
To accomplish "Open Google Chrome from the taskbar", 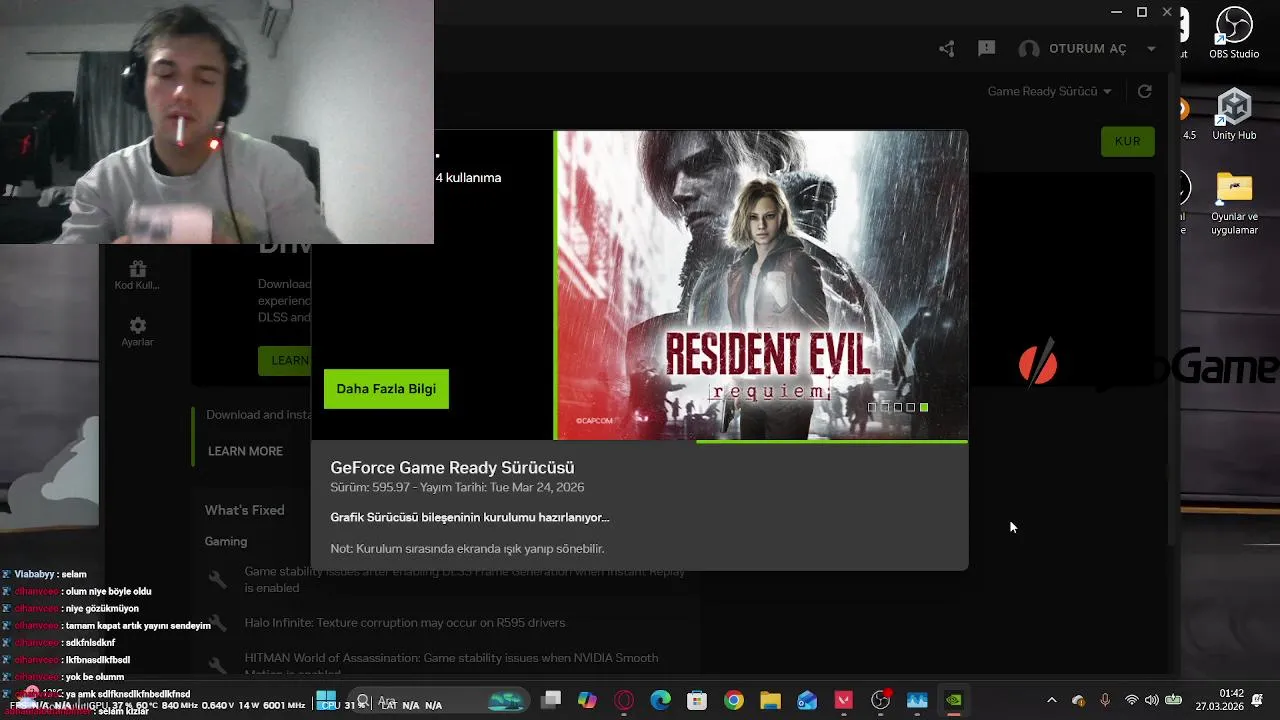I will click(x=734, y=701).
